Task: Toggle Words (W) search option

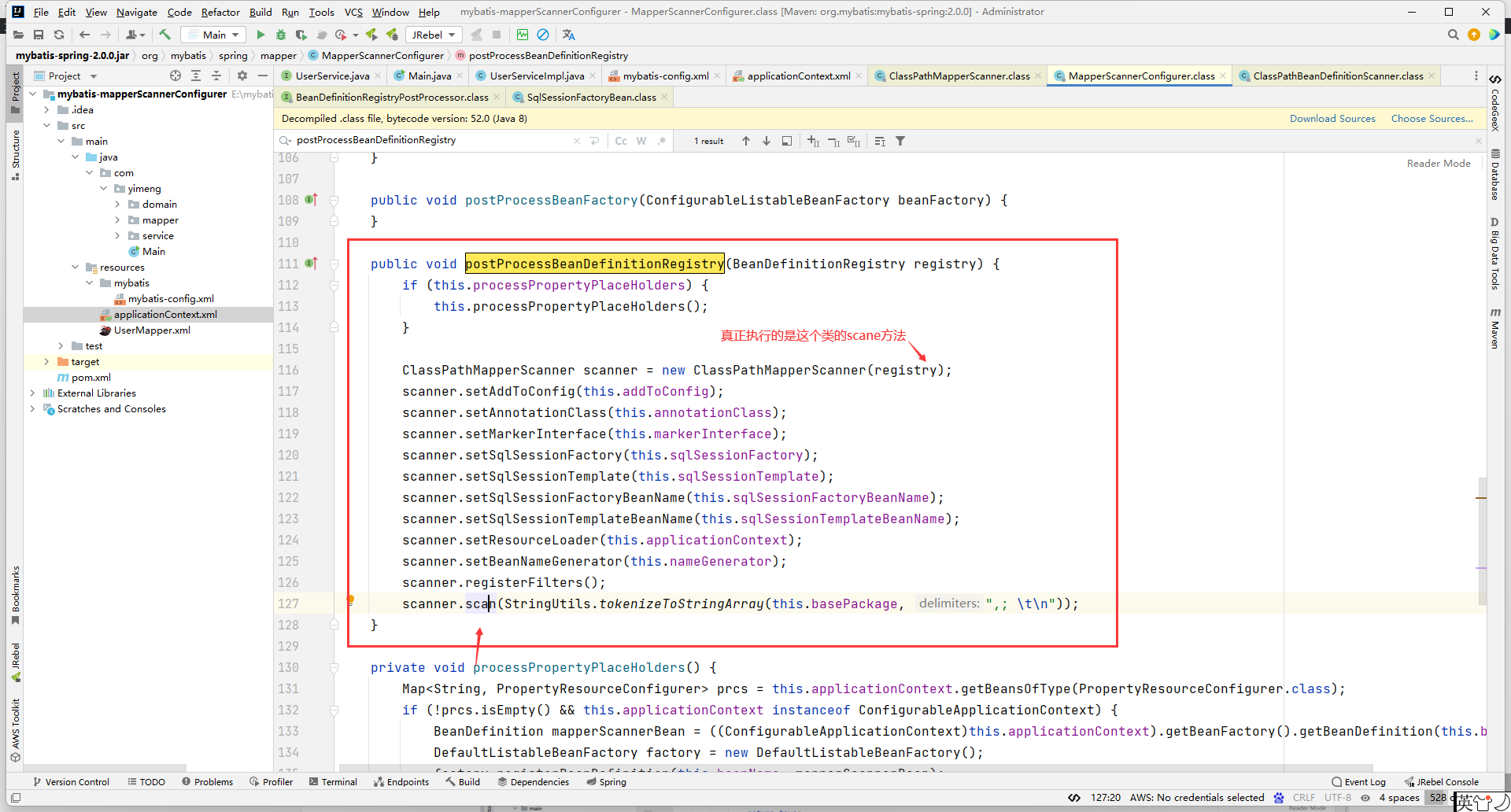Action: 641,141
